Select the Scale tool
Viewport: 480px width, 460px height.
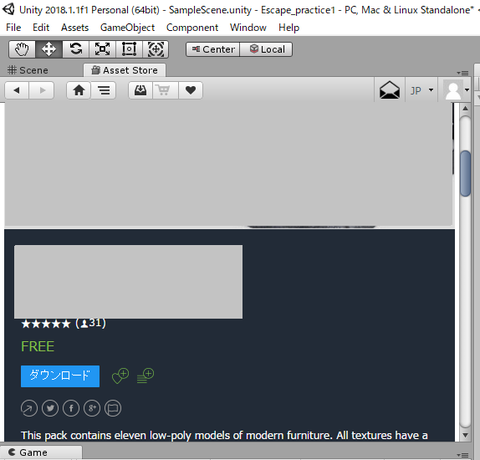pos(102,49)
